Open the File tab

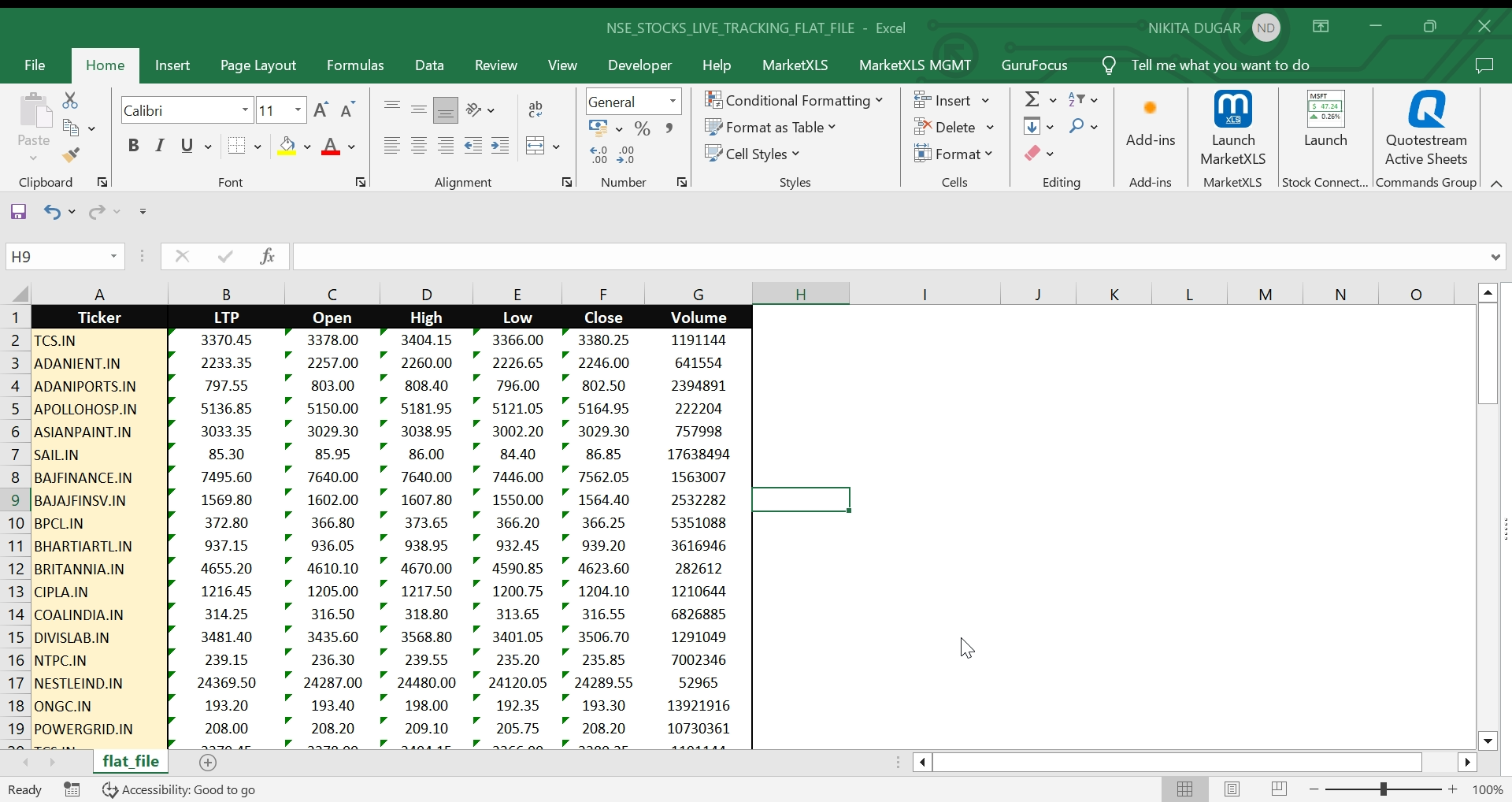35,65
